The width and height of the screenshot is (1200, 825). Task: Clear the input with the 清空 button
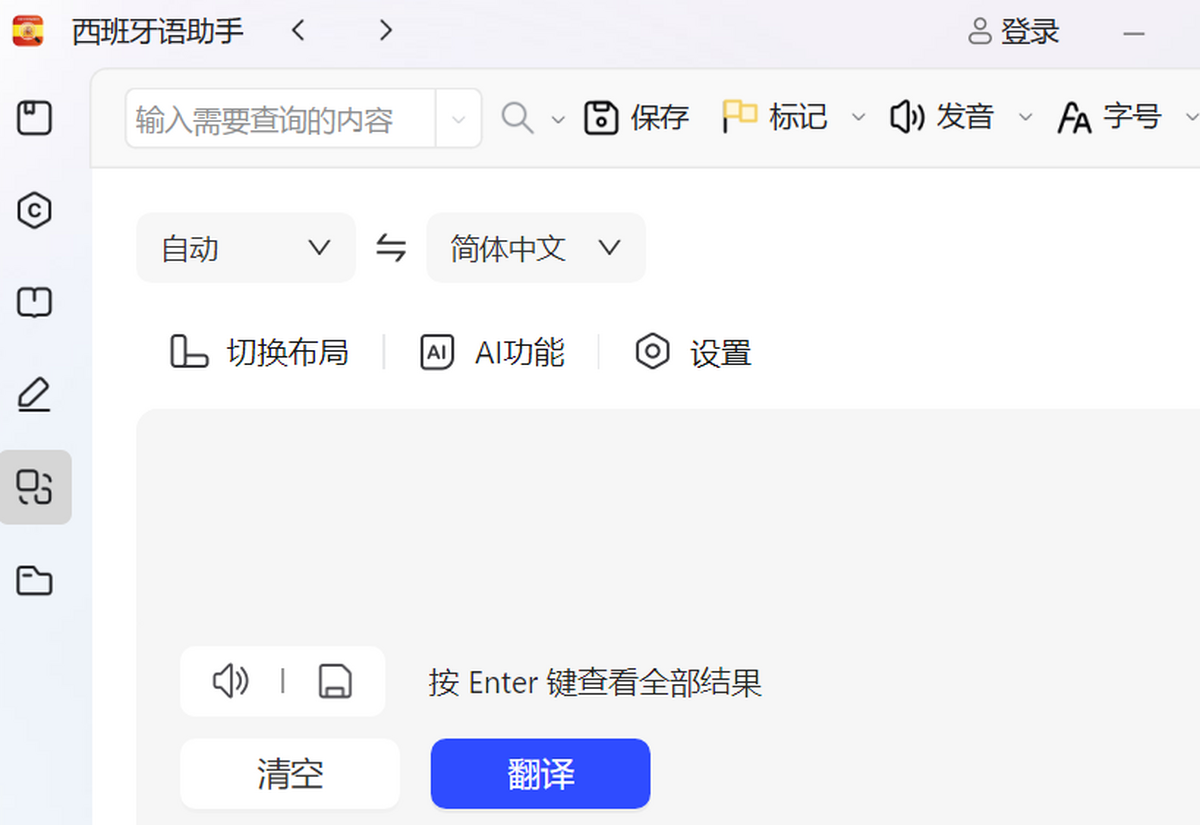click(x=289, y=772)
